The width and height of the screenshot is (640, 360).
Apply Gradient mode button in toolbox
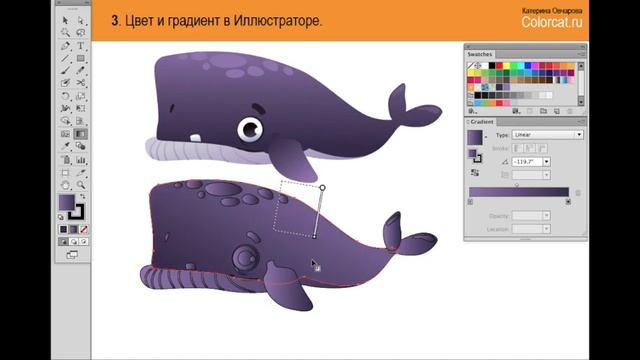(73, 229)
